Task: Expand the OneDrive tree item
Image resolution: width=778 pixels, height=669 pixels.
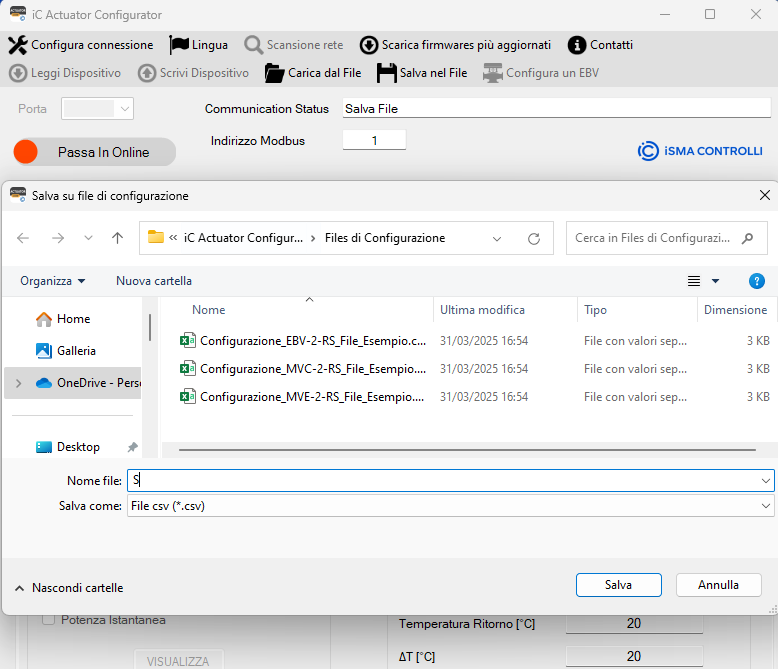Action: [18, 383]
